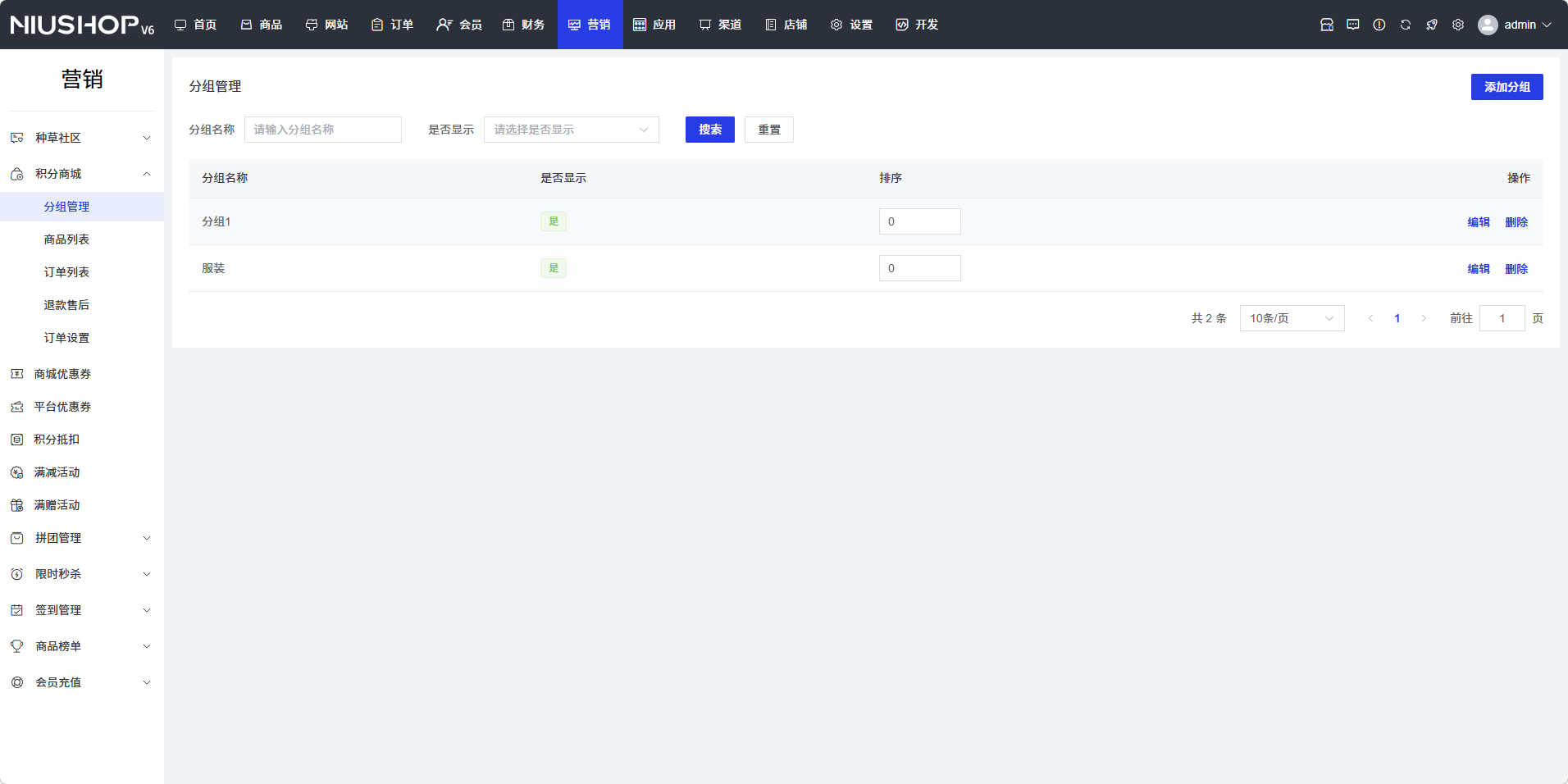Screen dimensions: 1568x784
Task: Click the refresh arrows icon in the header
Action: [1405, 25]
